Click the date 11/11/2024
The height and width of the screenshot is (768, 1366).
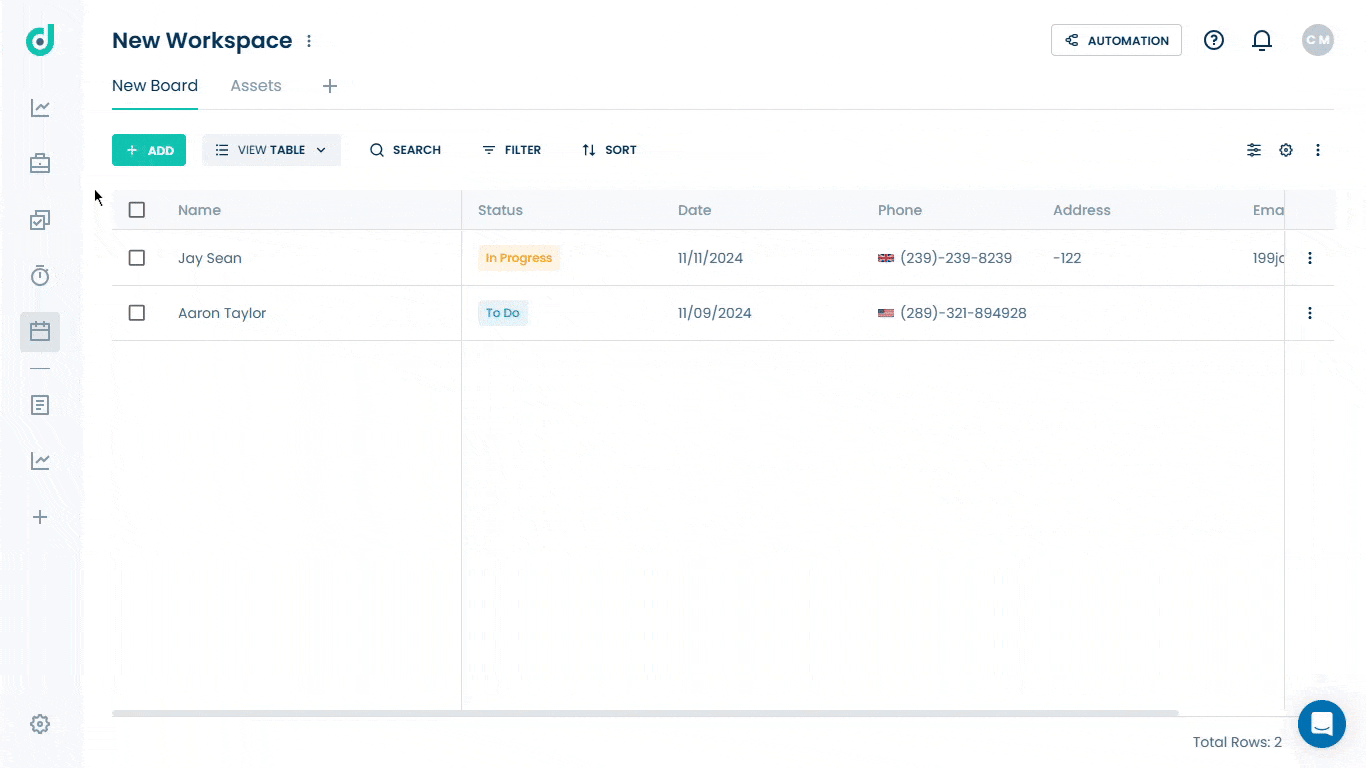(710, 258)
